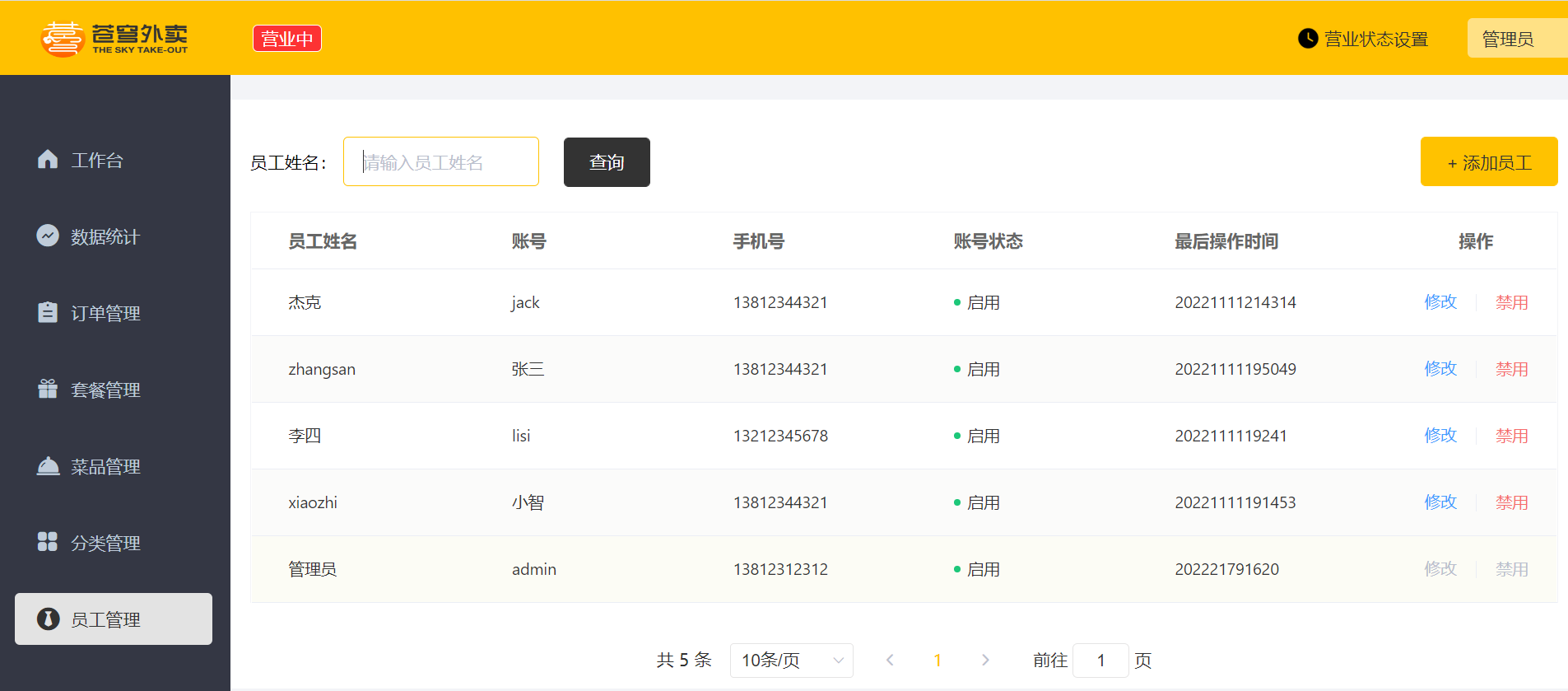This screenshot has height=691, width=1568.
Task: Click the house icon for 工作台
Action: coord(48,159)
